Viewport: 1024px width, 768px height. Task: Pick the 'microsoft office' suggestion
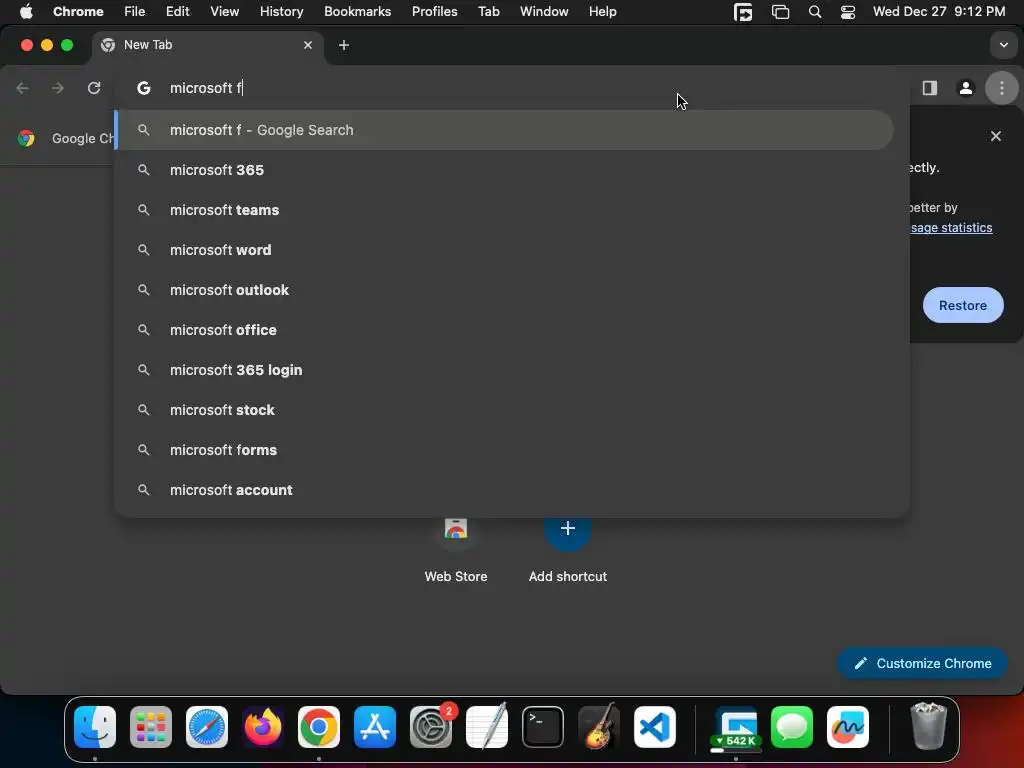(x=504, y=330)
